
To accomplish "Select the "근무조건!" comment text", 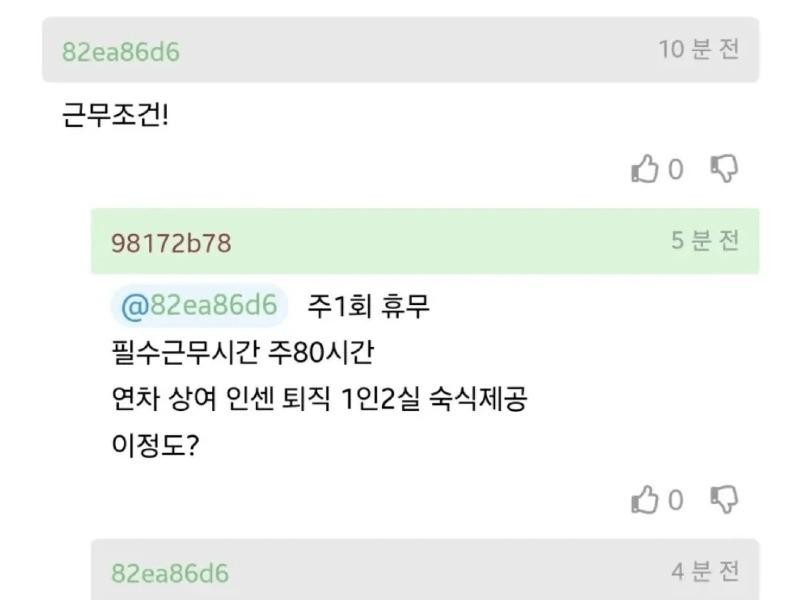I will coord(116,116).
